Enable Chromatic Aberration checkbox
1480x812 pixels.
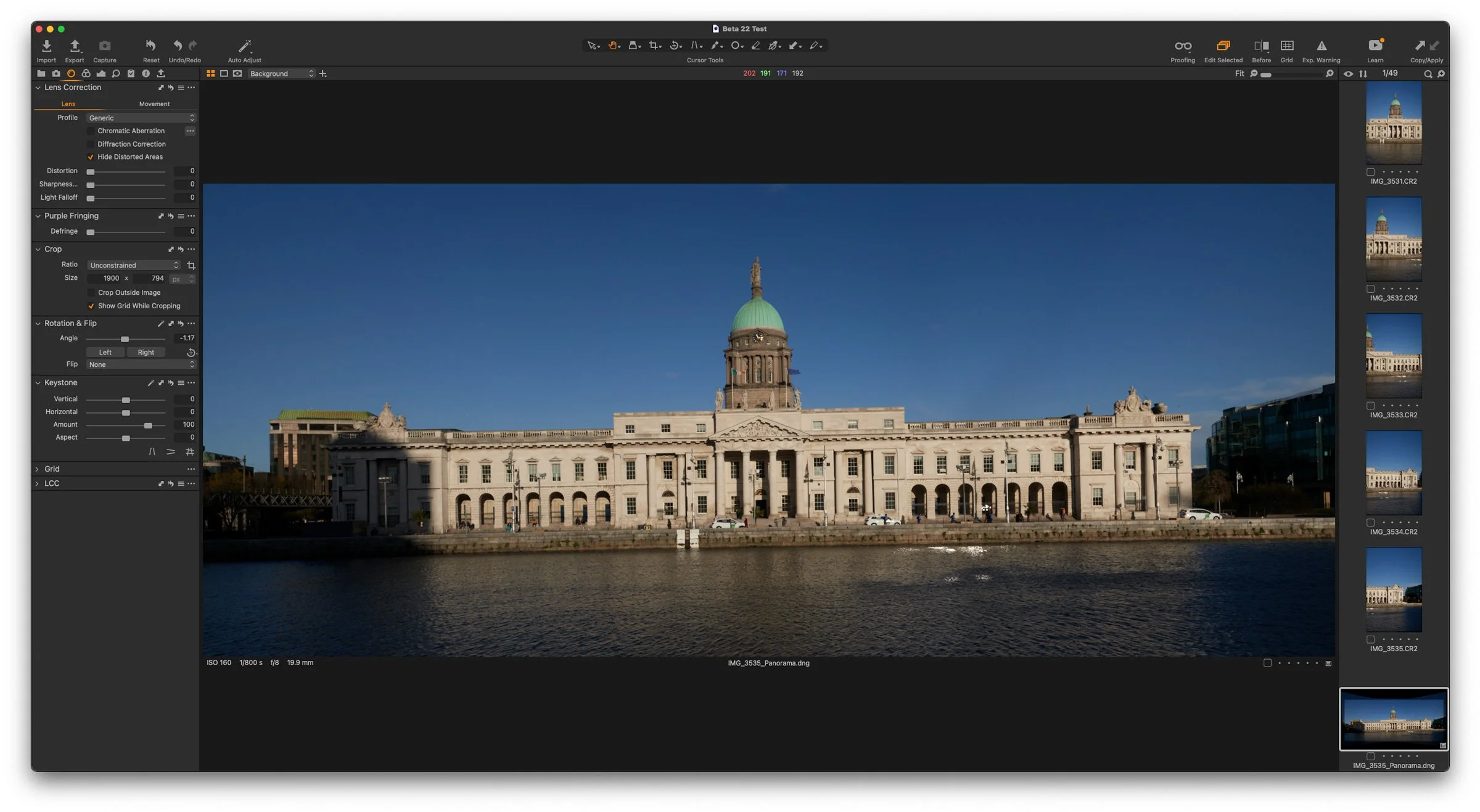point(91,131)
